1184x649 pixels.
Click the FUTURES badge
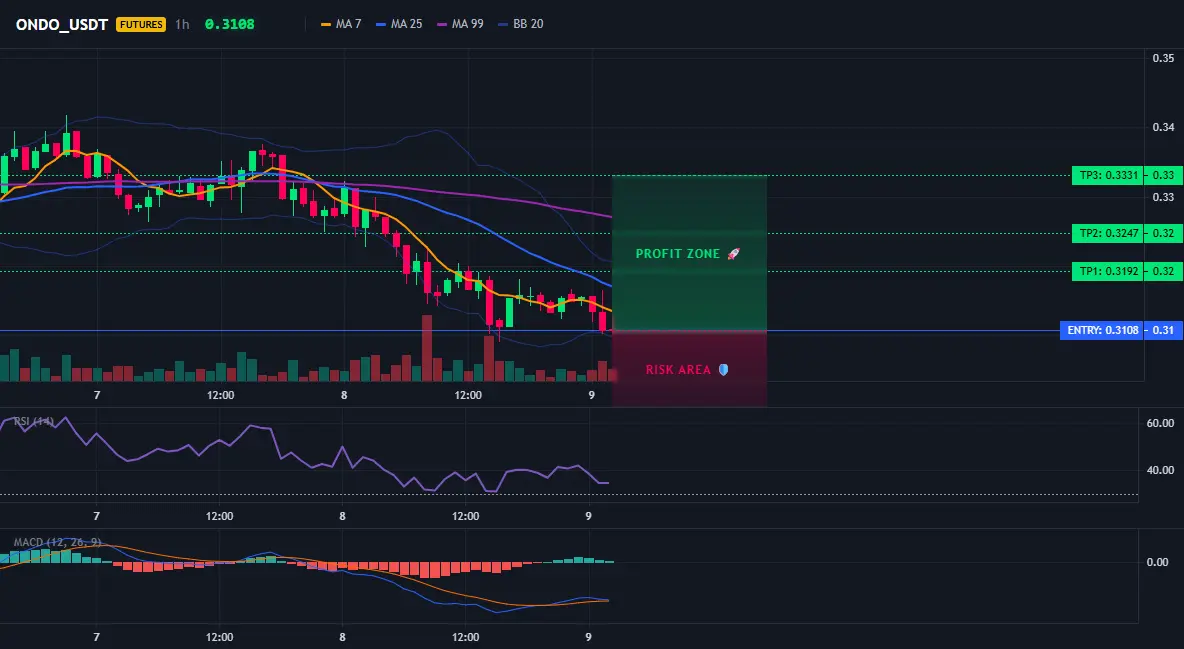click(x=140, y=24)
